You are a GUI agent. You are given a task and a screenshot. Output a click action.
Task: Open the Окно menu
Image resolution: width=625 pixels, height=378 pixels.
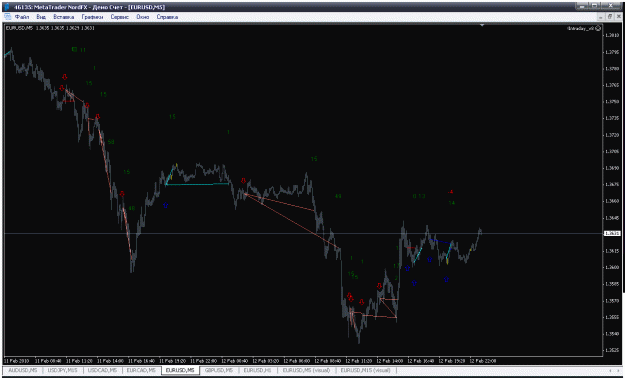click(143, 17)
